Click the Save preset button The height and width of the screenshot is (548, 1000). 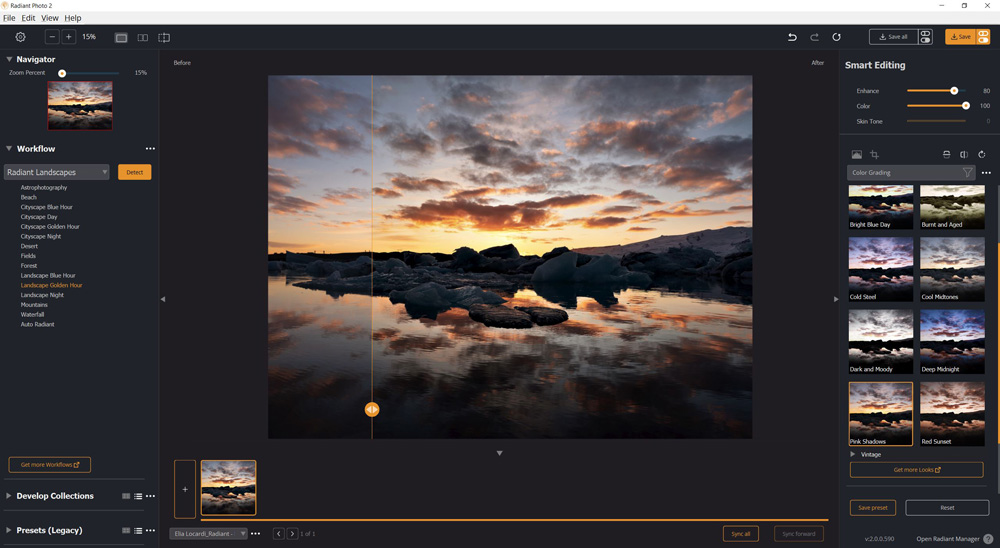[x=872, y=508]
